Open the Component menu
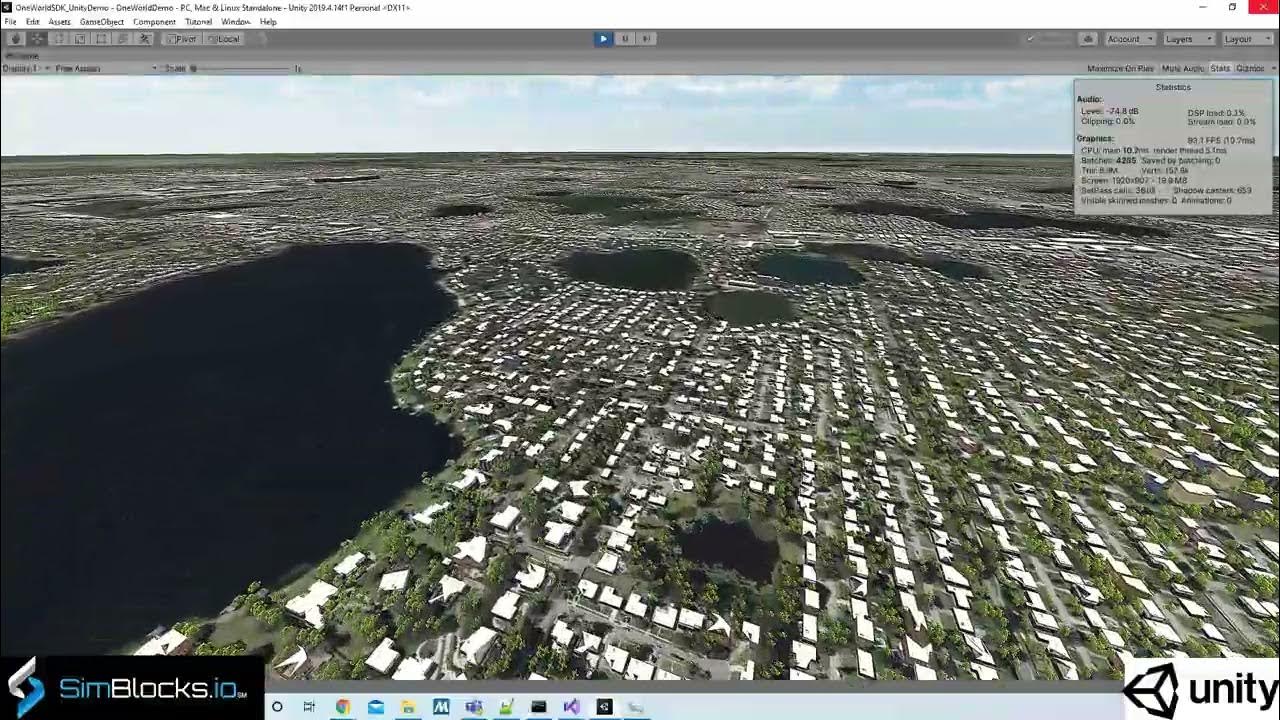Image resolution: width=1280 pixels, height=720 pixels. click(x=154, y=22)
